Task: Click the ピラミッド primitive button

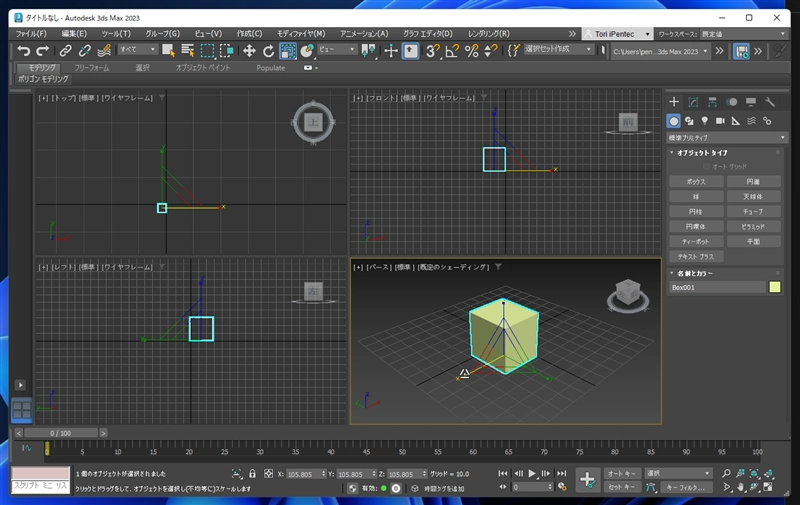Action: pos(754,226)
